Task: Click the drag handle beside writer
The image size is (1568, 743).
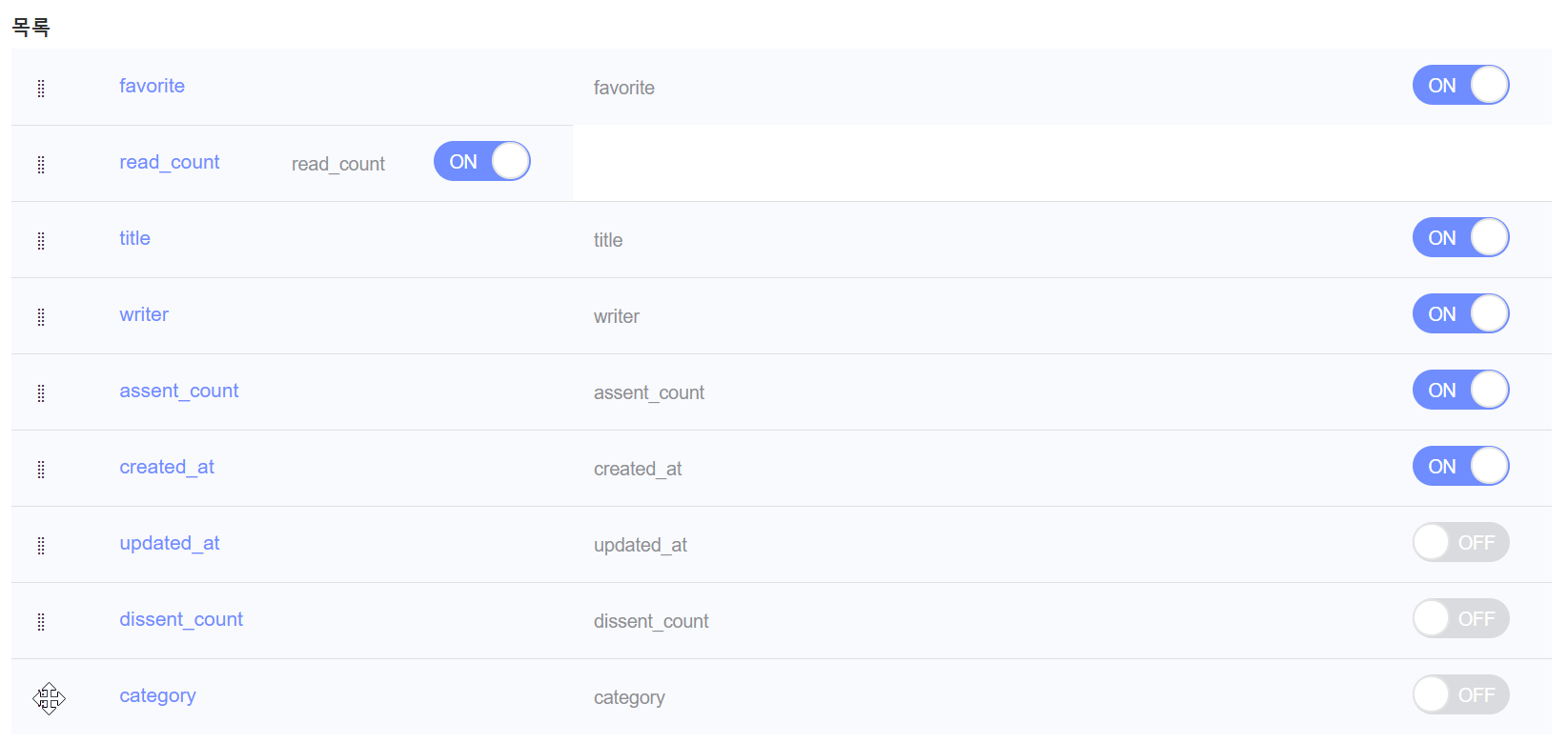Action: click(41, 316)
